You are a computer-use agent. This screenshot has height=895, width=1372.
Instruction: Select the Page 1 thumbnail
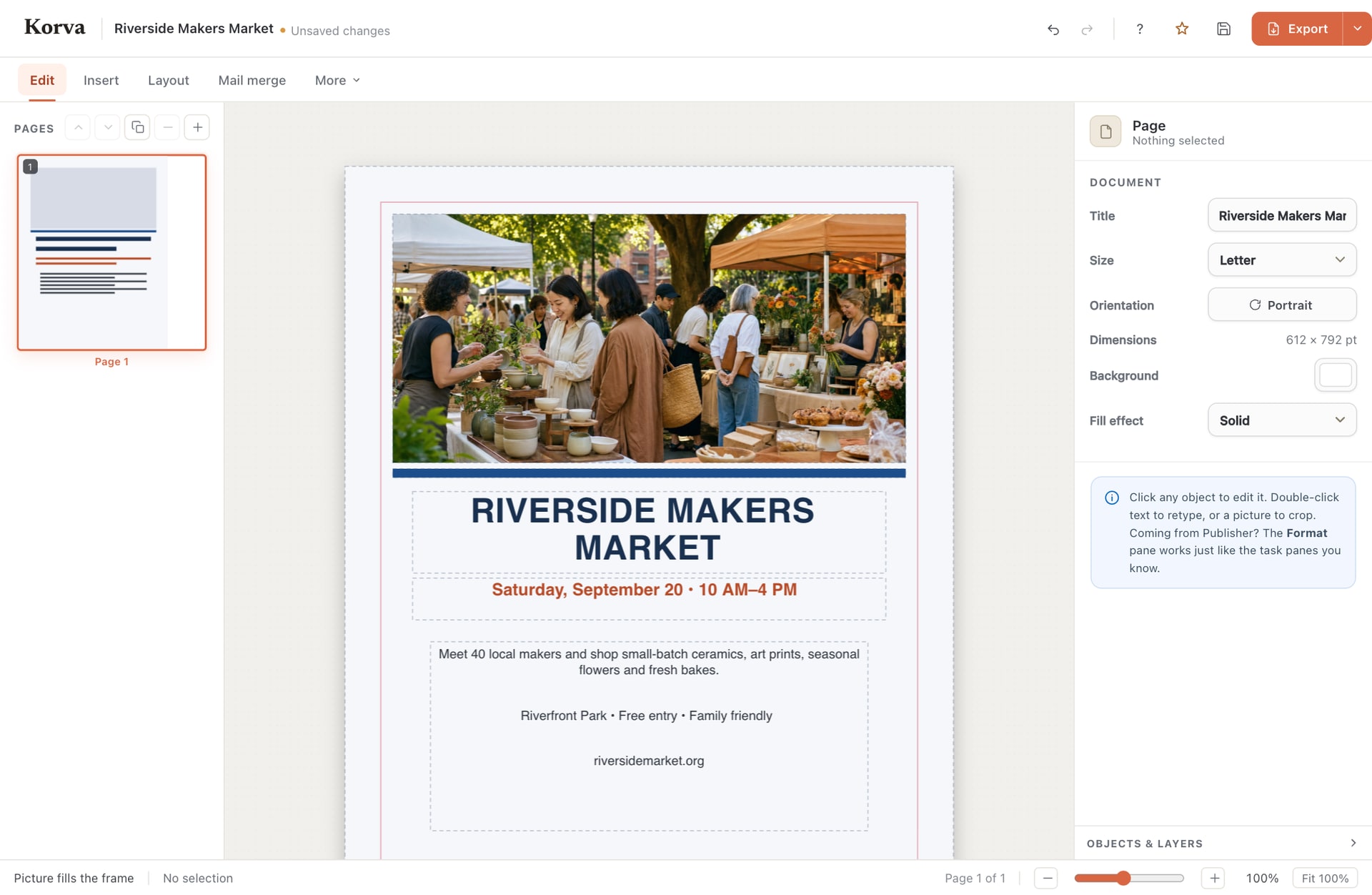[x=111, y=252]
